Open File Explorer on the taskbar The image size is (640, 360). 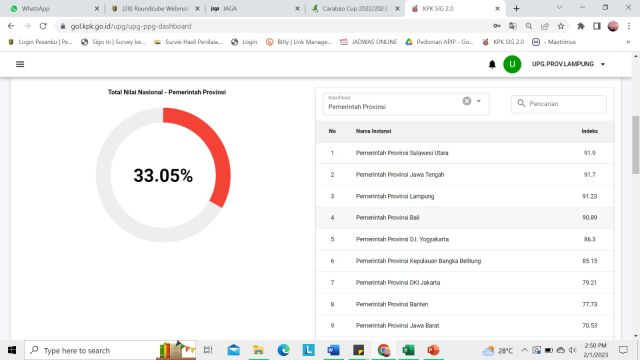pos(258,350)
